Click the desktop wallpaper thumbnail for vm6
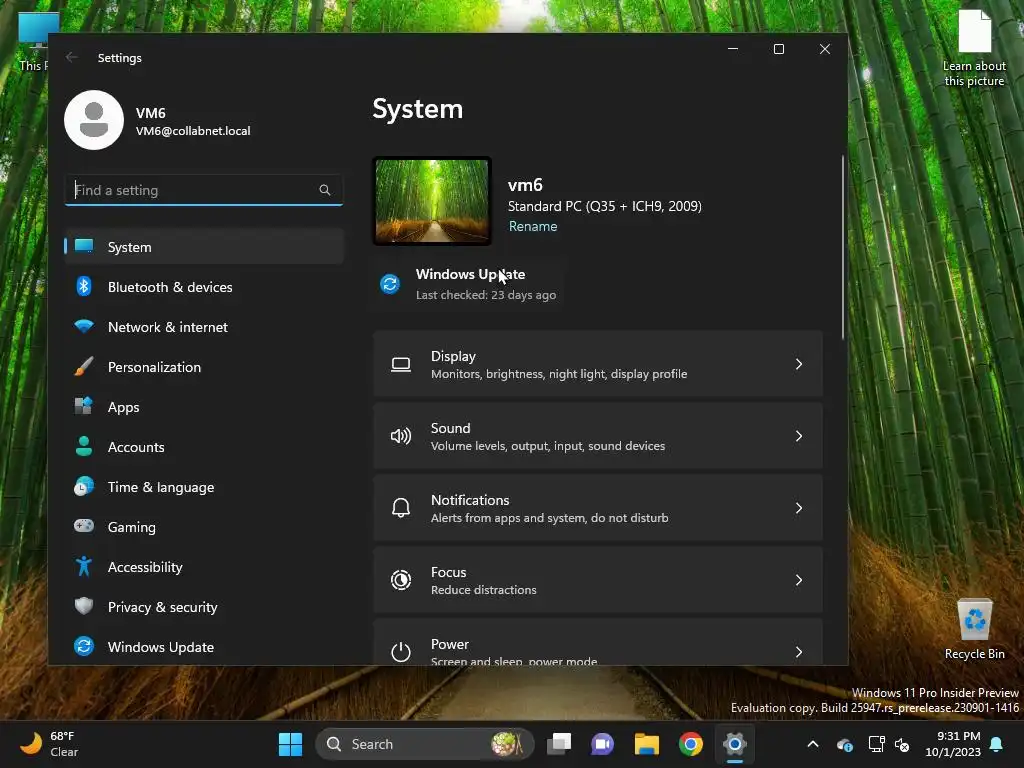Image resolution: width=1024 pixels, height=768 pixels. 432,201
